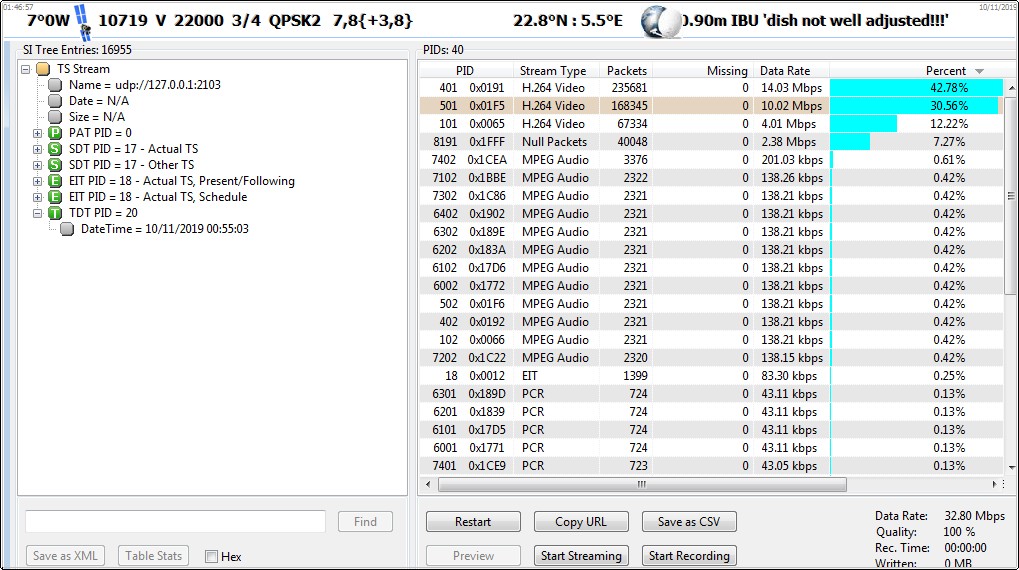This screenshot has height=570, width=1019.
Task: Click the SI tree search input field
Action: (175, 521)
